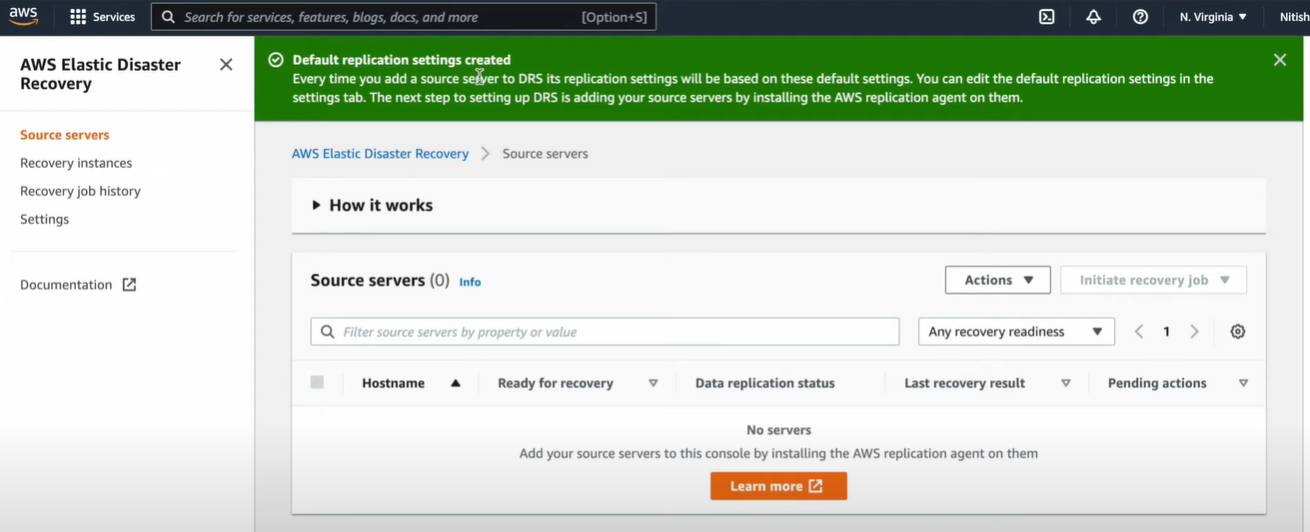
Task: Open the Actions dropdown
Action: (x=997, y=280)
